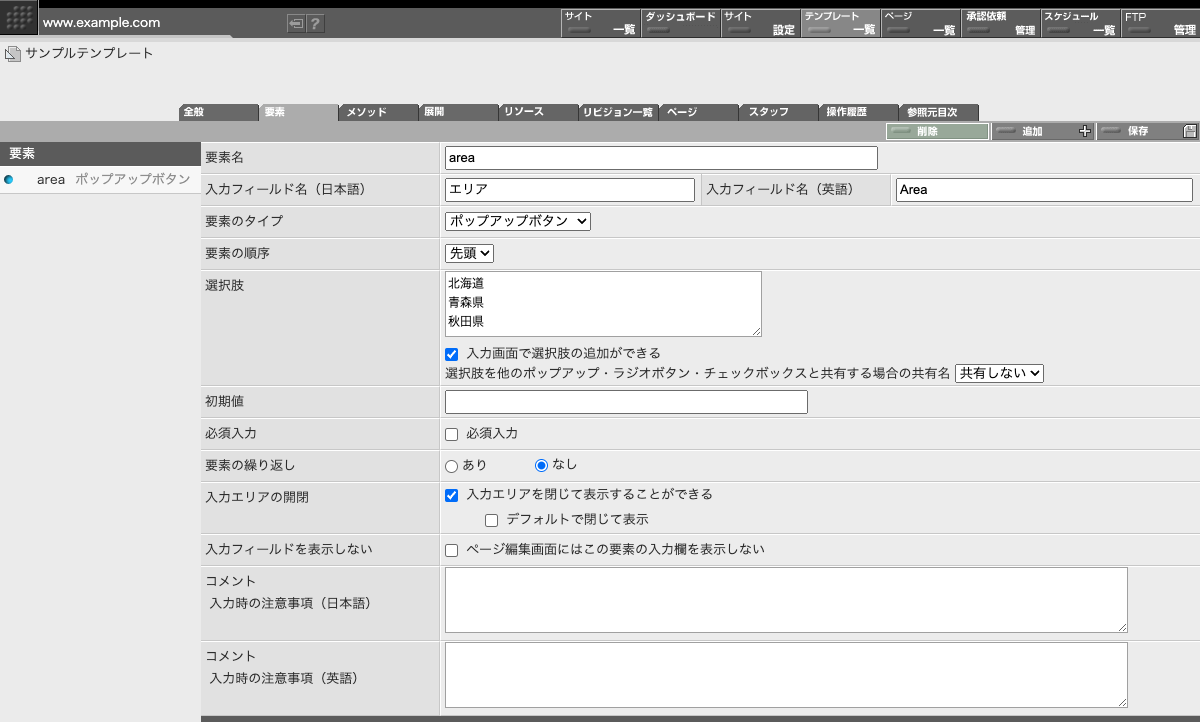Click the blue bullet icon beside area
Image resolution: width=1200 pixels, height=722 pixels.
click(x=9, y=179)
